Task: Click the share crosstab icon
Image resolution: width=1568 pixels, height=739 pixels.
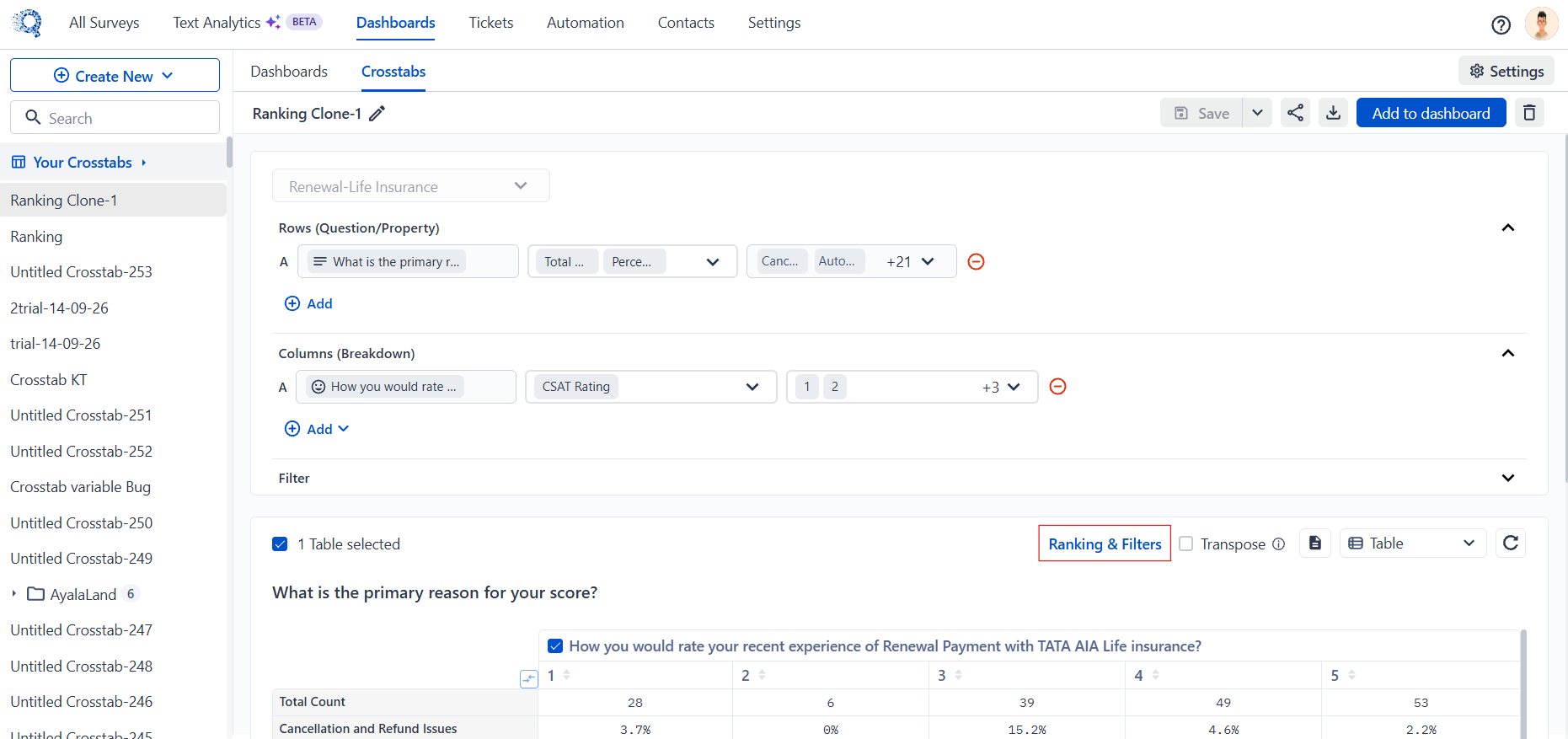Action: point(1295,113)
